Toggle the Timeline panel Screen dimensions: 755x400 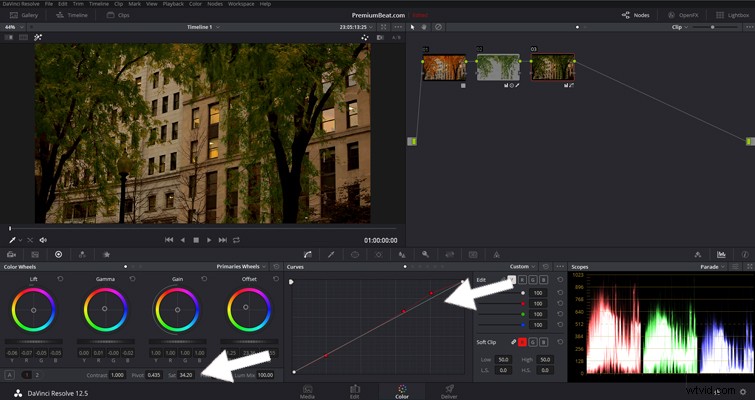point(72,15)
